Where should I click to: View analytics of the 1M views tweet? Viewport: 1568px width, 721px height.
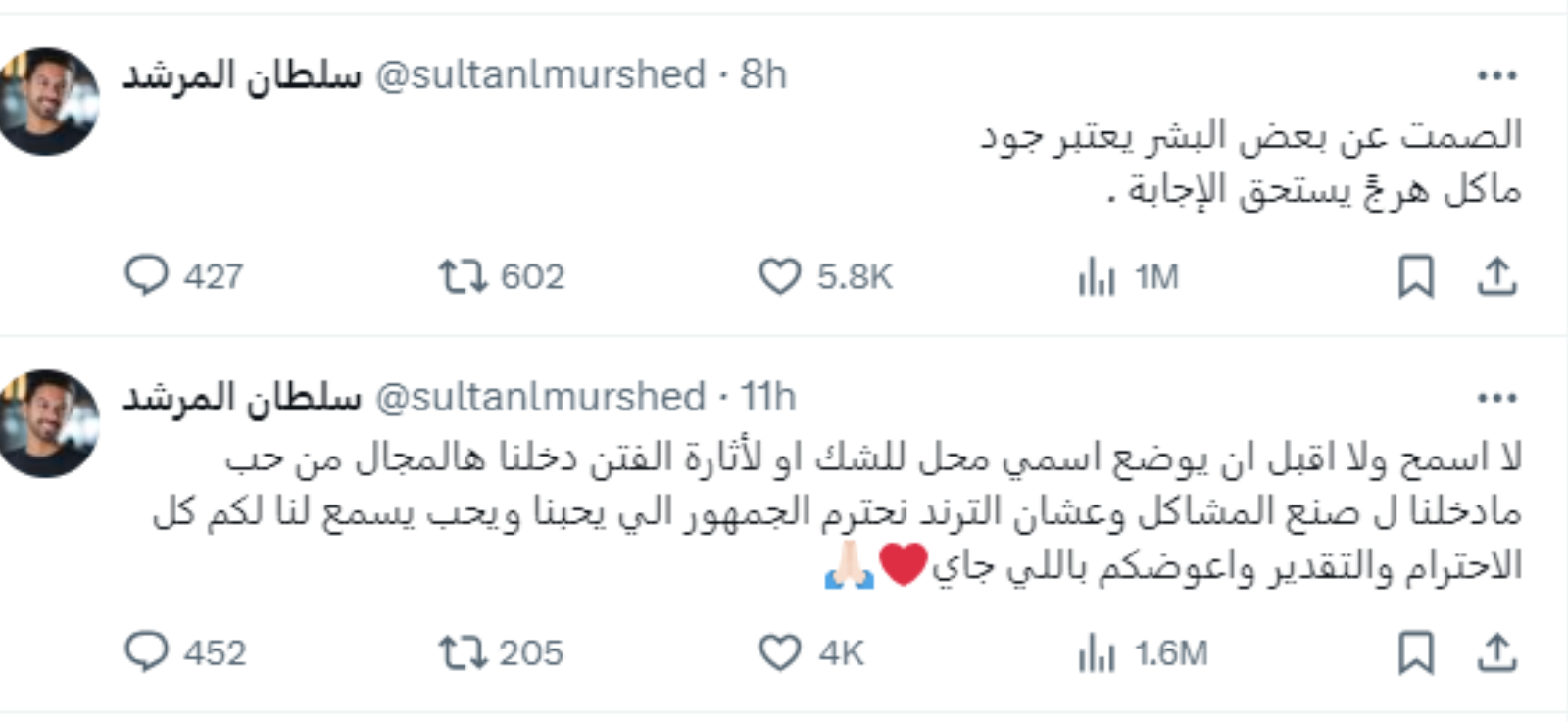tap(1097, 277)
